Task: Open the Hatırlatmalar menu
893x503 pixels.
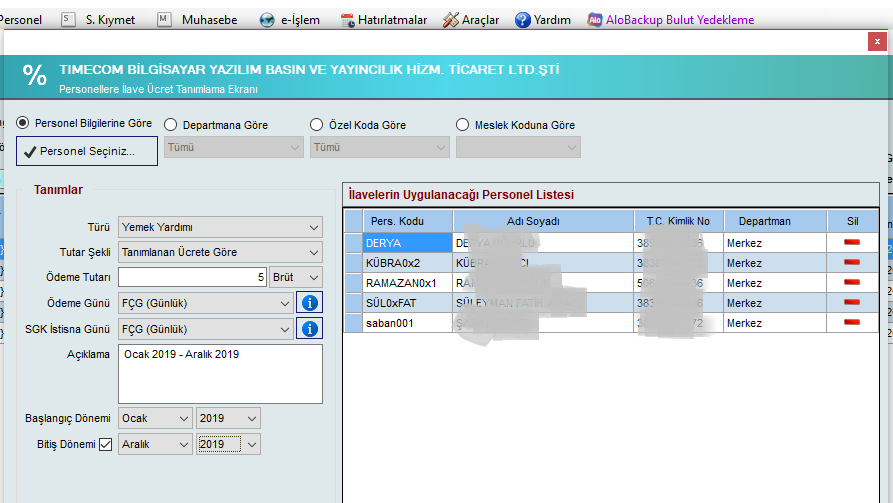Action: tap(392, 20)
